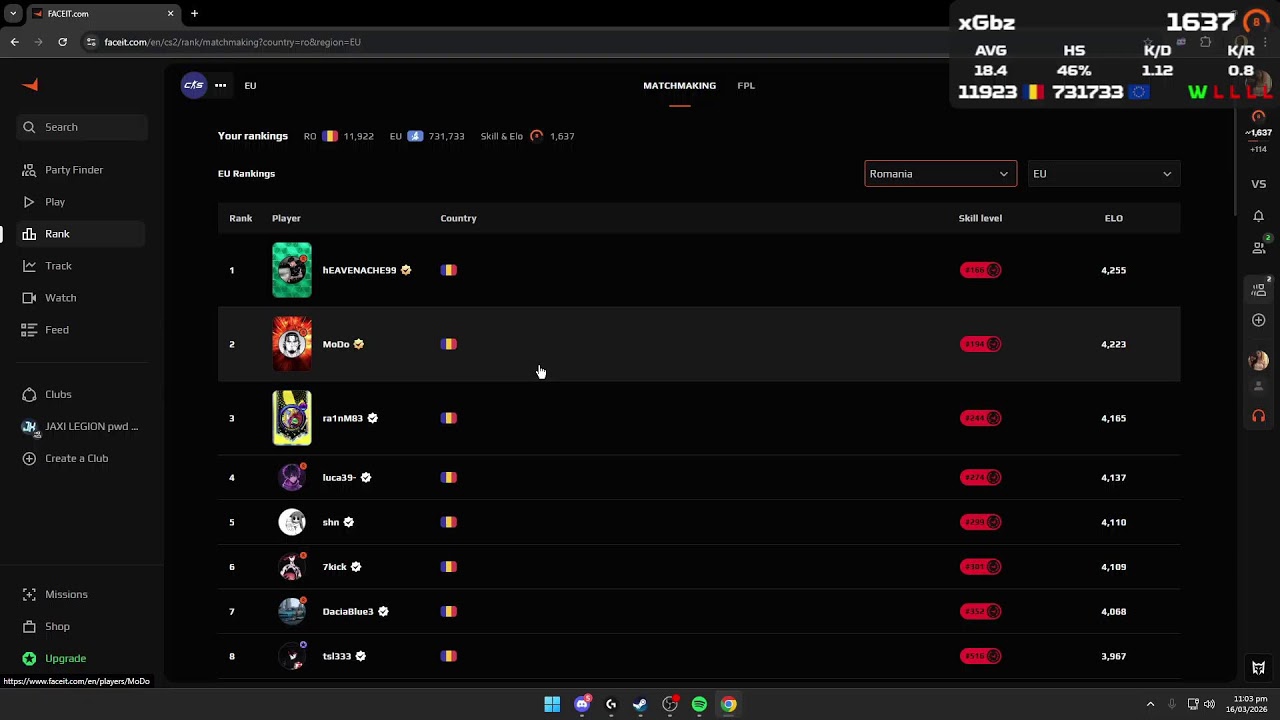Open the Feed sidebar icon
The height and width of the screenshot is (720, 1280).
tap(29, 330)
